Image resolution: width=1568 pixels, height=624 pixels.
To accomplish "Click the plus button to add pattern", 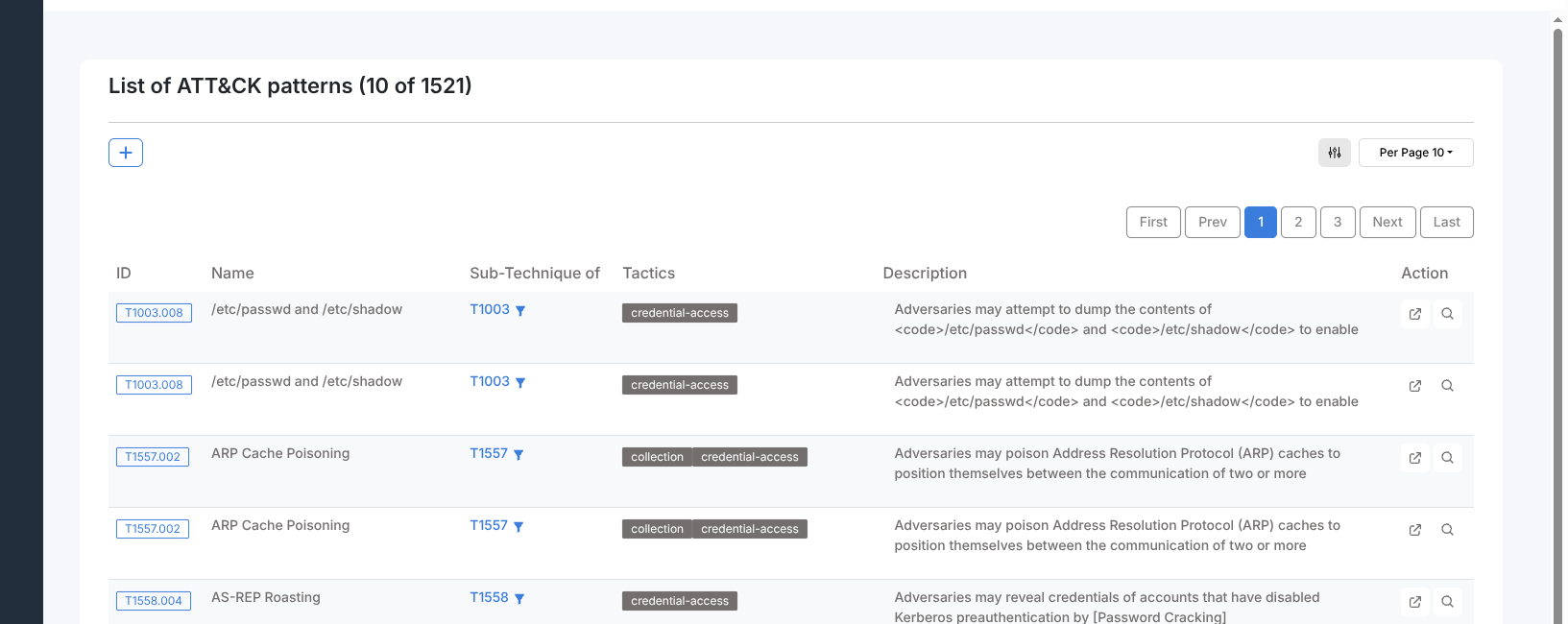I will pyautogui.click(x=126, y=153).
